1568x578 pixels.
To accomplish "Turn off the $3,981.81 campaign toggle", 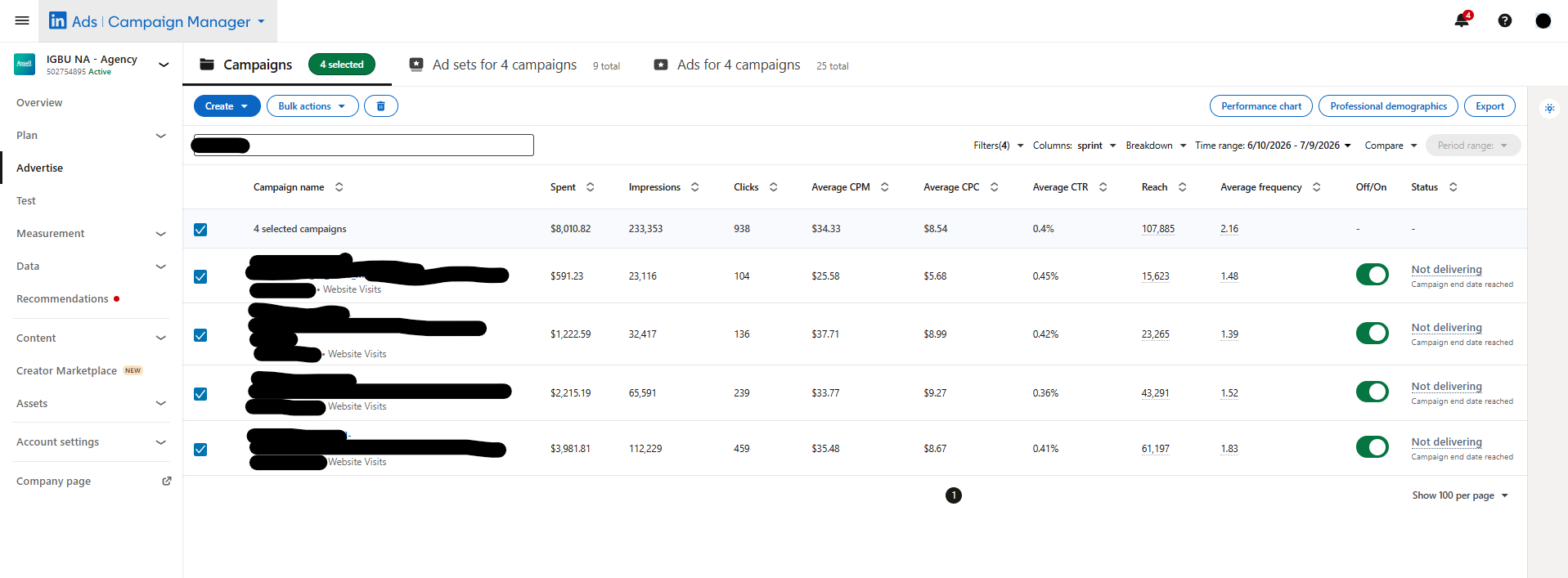I will tap(1373, 447).
